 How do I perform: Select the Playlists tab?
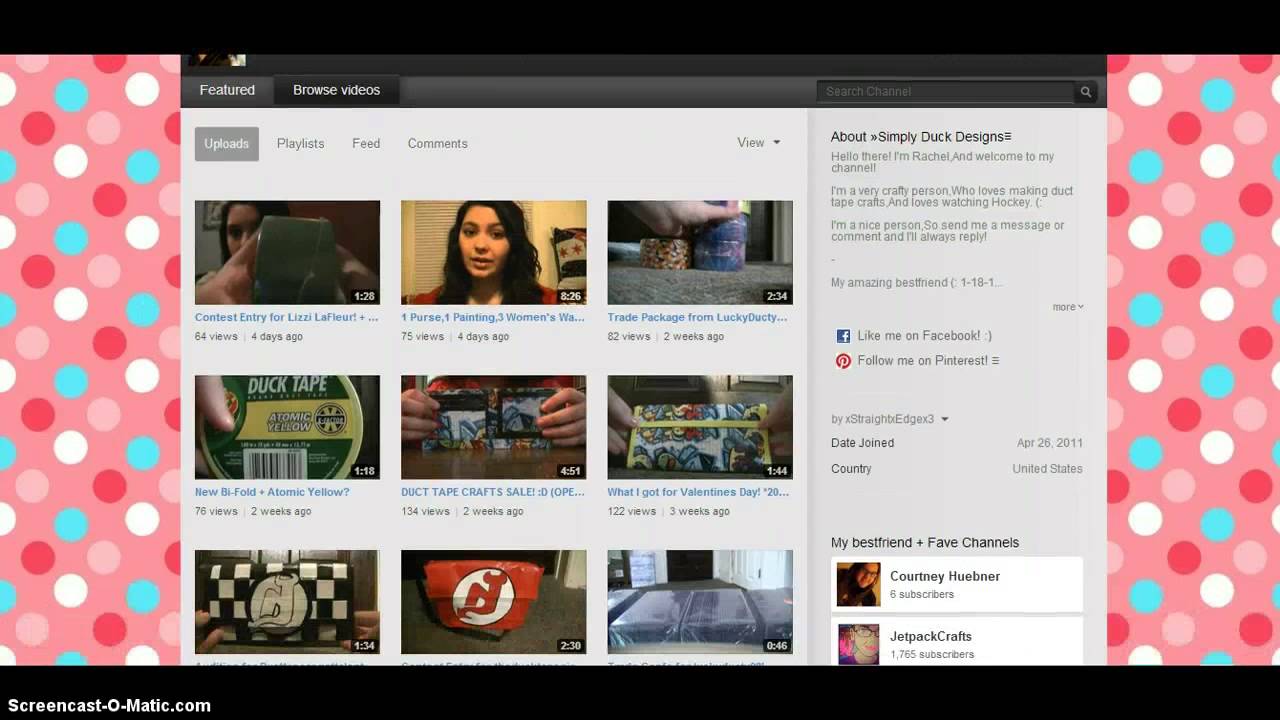click(300, 144)
